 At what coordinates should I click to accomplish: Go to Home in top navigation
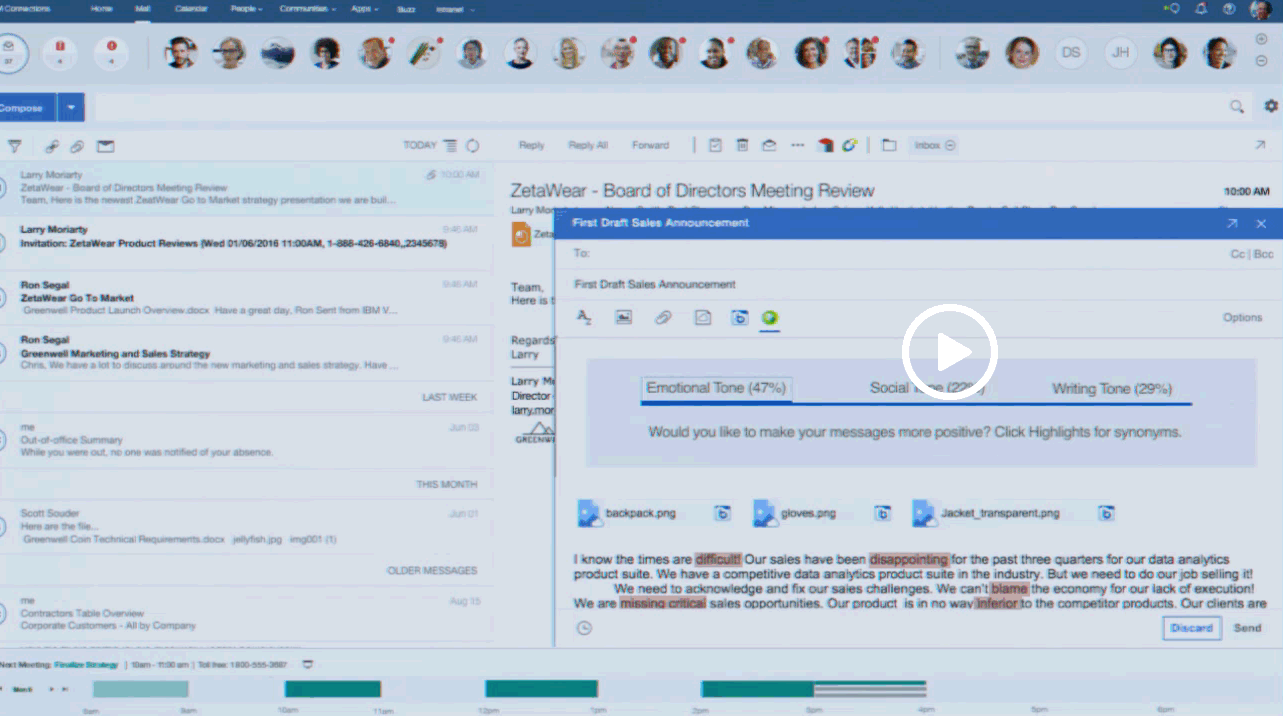click(102, 9)
